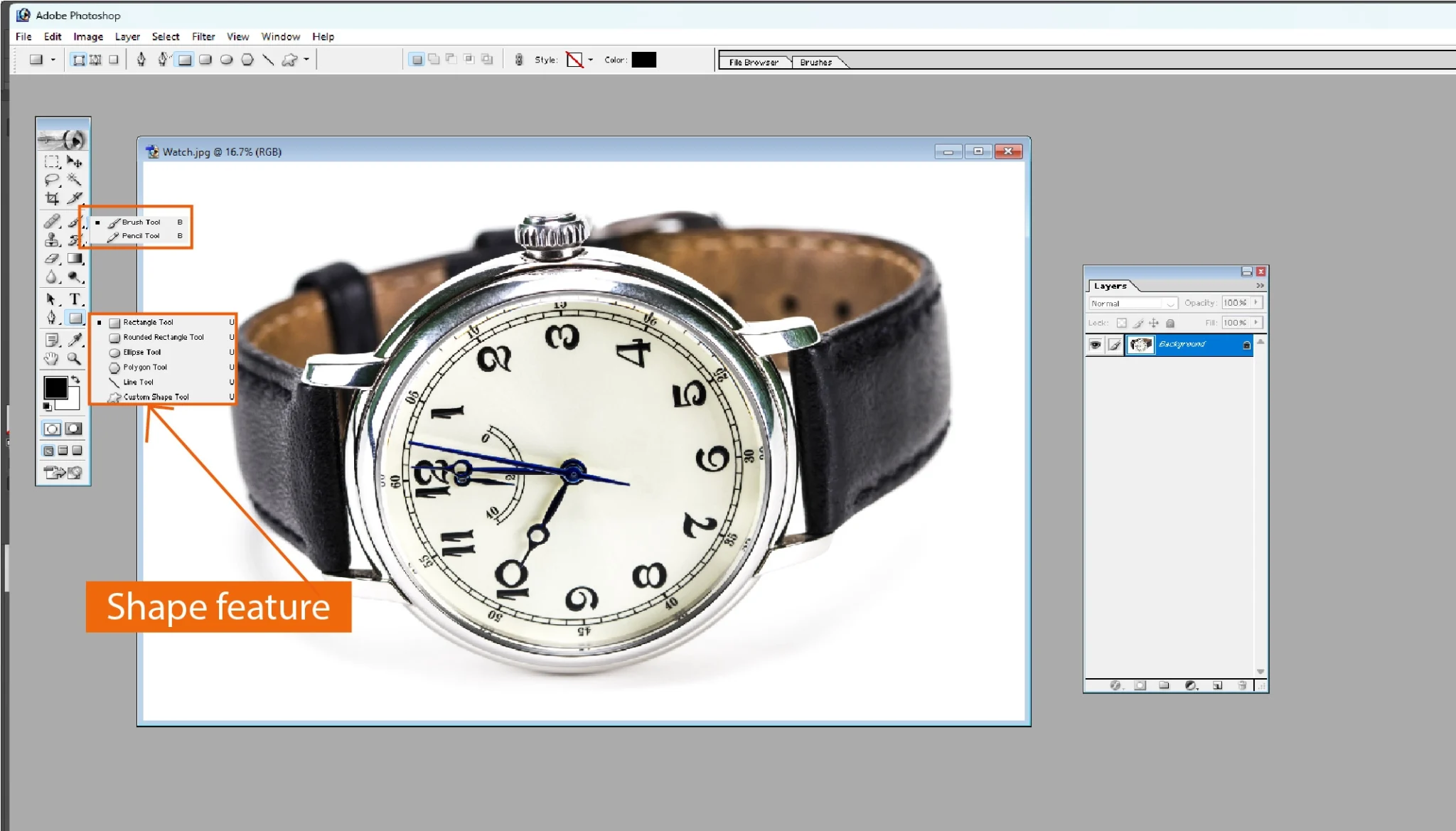Select the Eyedropper tool

[x=75, y=340]
